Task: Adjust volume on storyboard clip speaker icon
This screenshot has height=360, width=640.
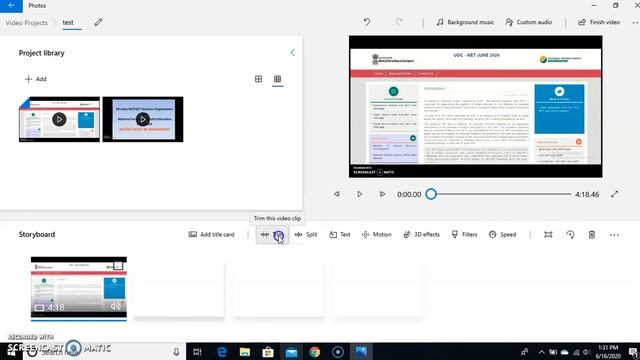Action: [x=116, y=307]
